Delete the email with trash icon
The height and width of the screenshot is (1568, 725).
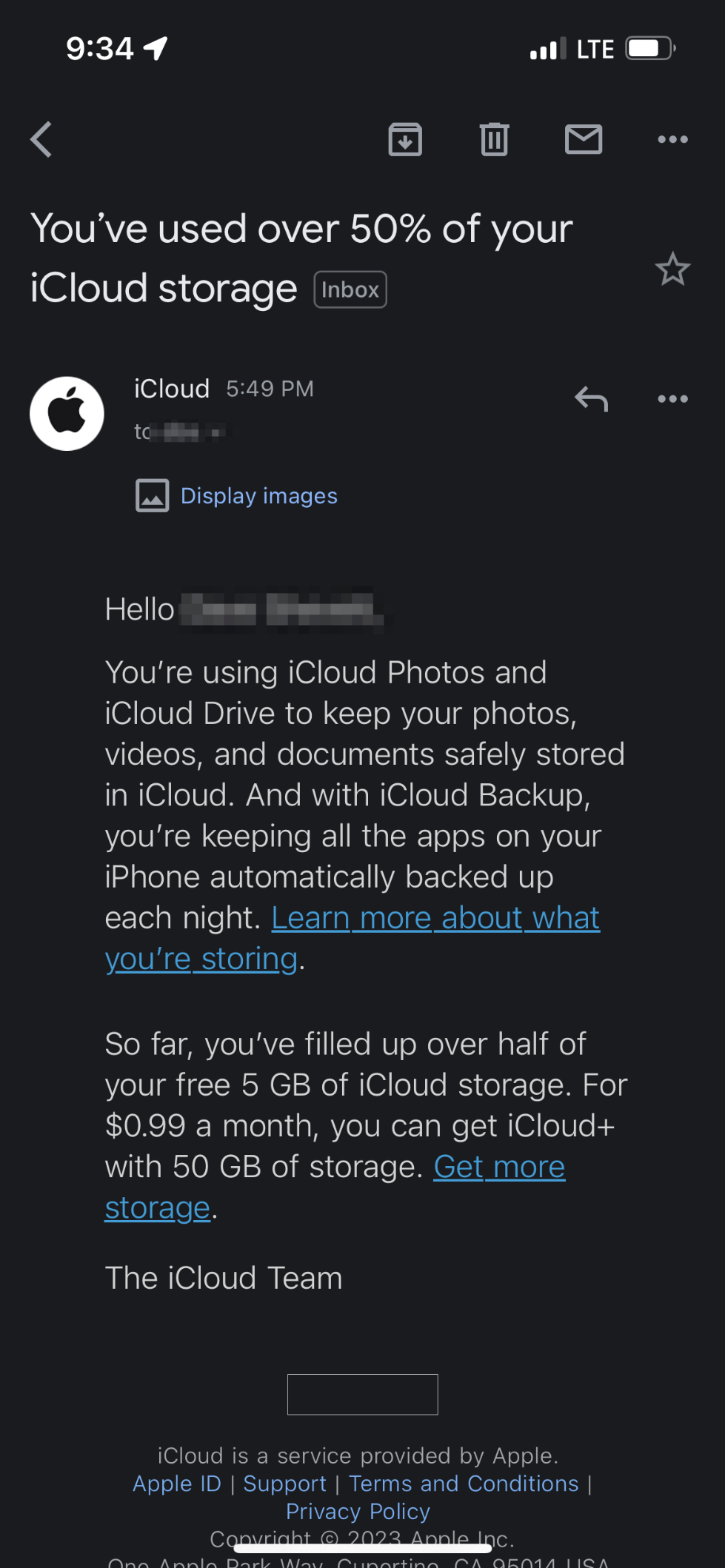(494, 139)
